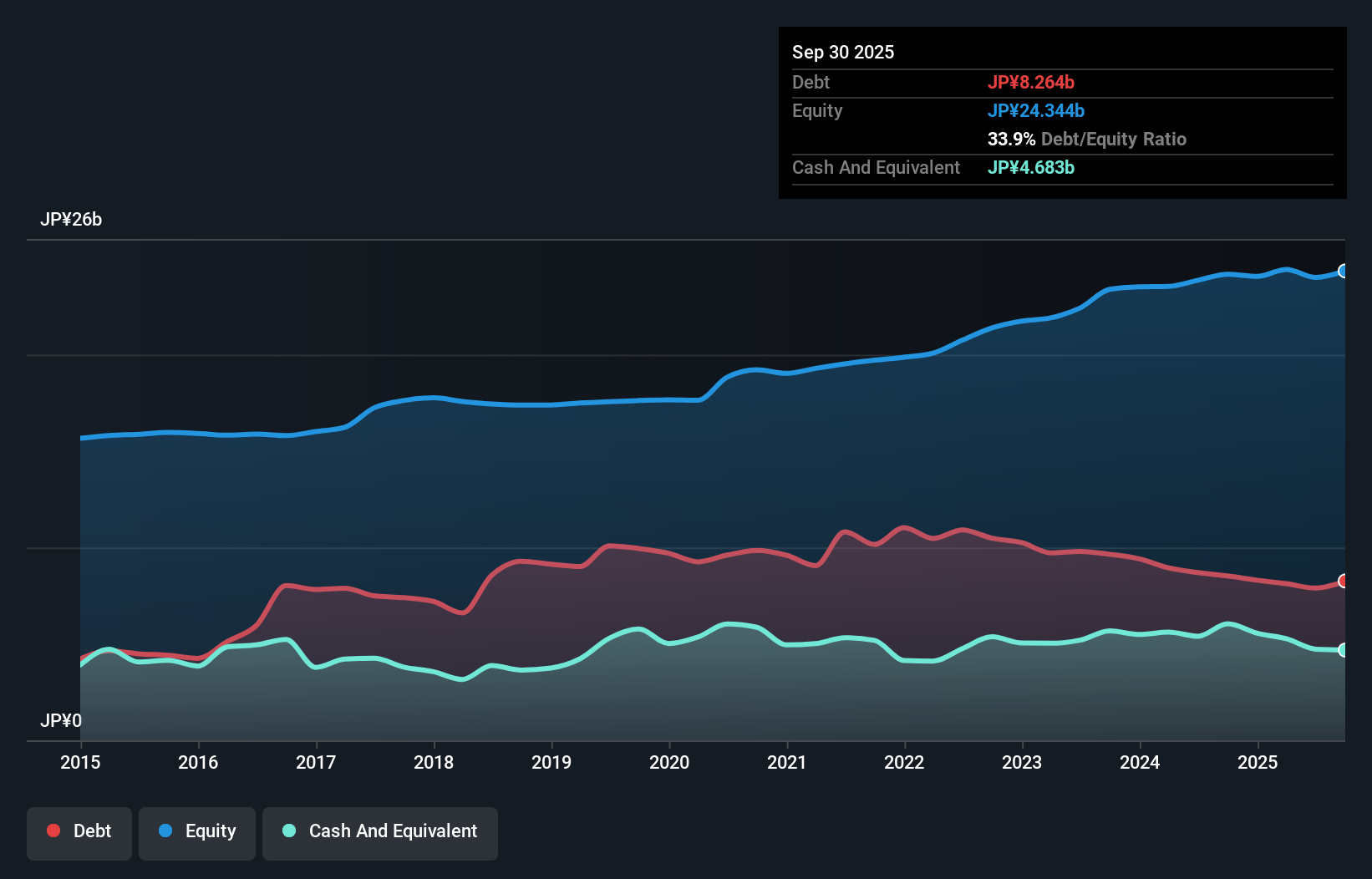Expand the Debt/Equity Ratio detail row
The width and height of the screenshot is (1372, 879).
pos(1086,140)
